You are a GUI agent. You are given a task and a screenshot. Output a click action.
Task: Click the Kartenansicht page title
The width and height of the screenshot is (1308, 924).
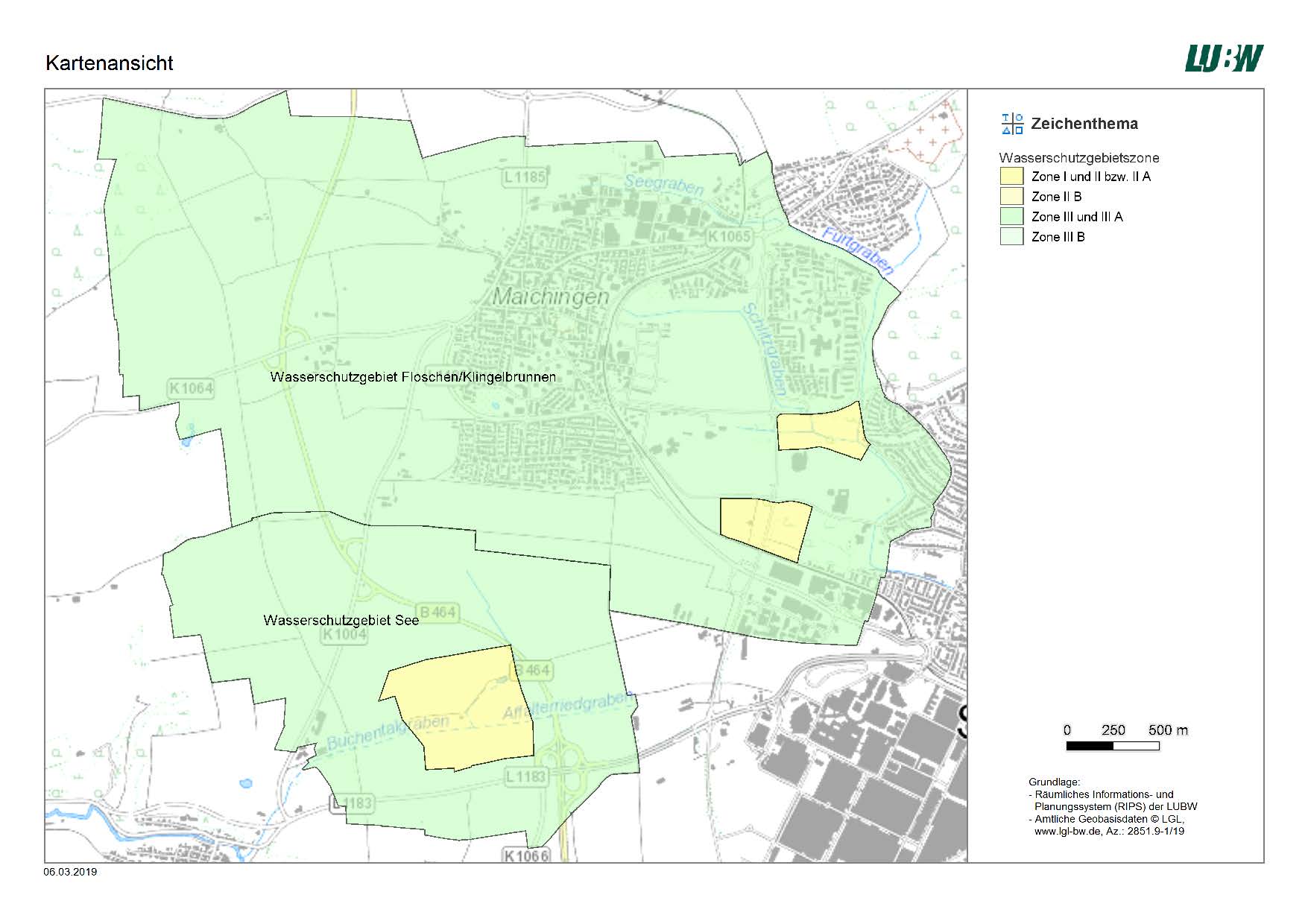click(110, 63)
